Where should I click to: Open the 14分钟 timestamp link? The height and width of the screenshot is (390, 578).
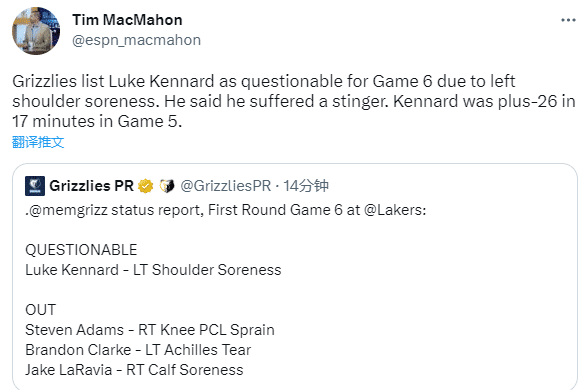click(x=306, y=186)
